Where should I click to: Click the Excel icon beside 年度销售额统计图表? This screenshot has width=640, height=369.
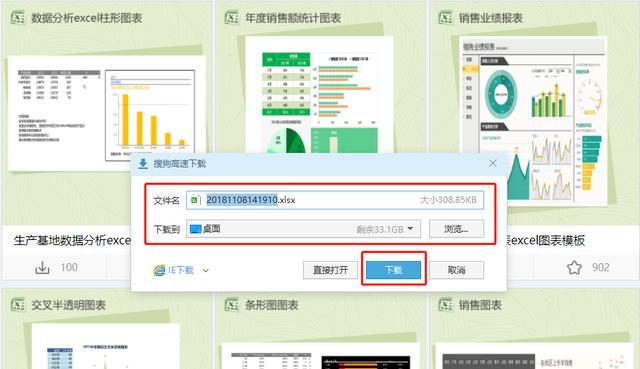[x=231, y=18]
